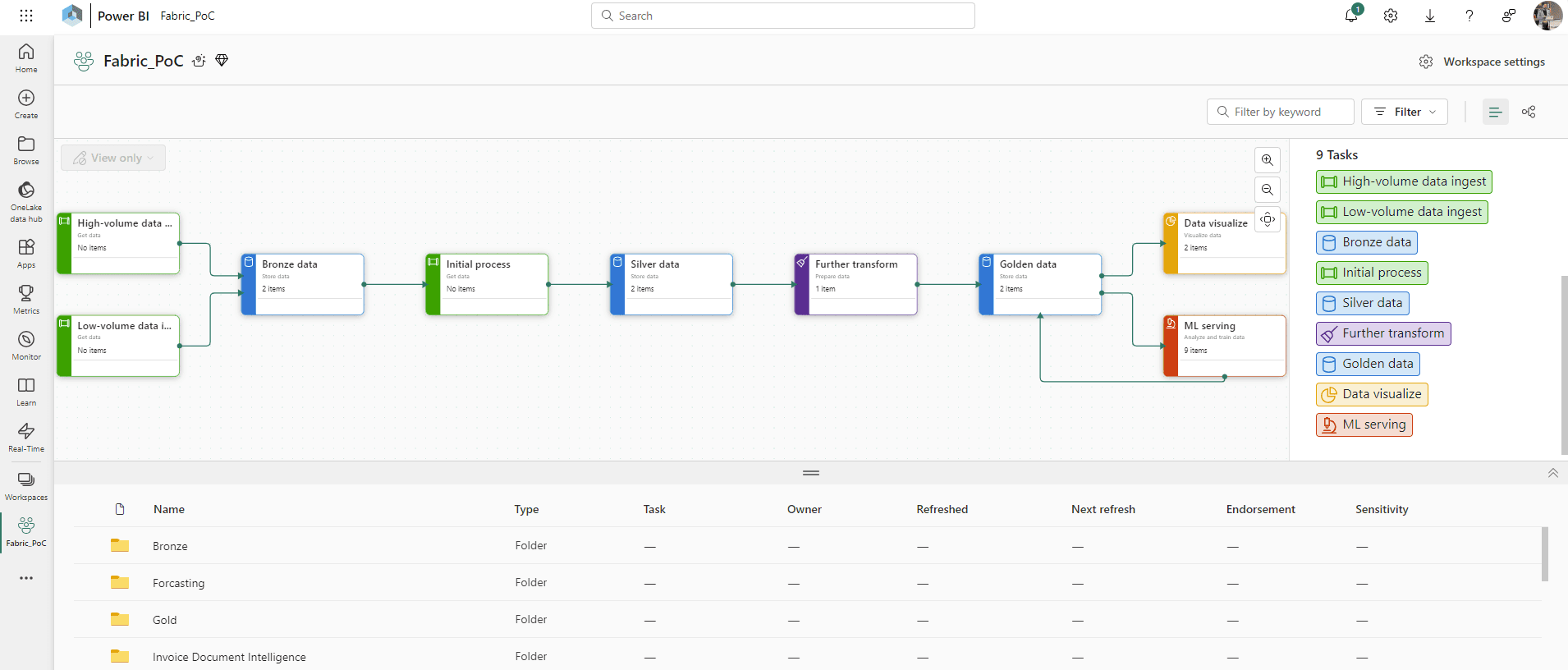
Task: Switch to lineage view icon
Action: click(1529, 112)
